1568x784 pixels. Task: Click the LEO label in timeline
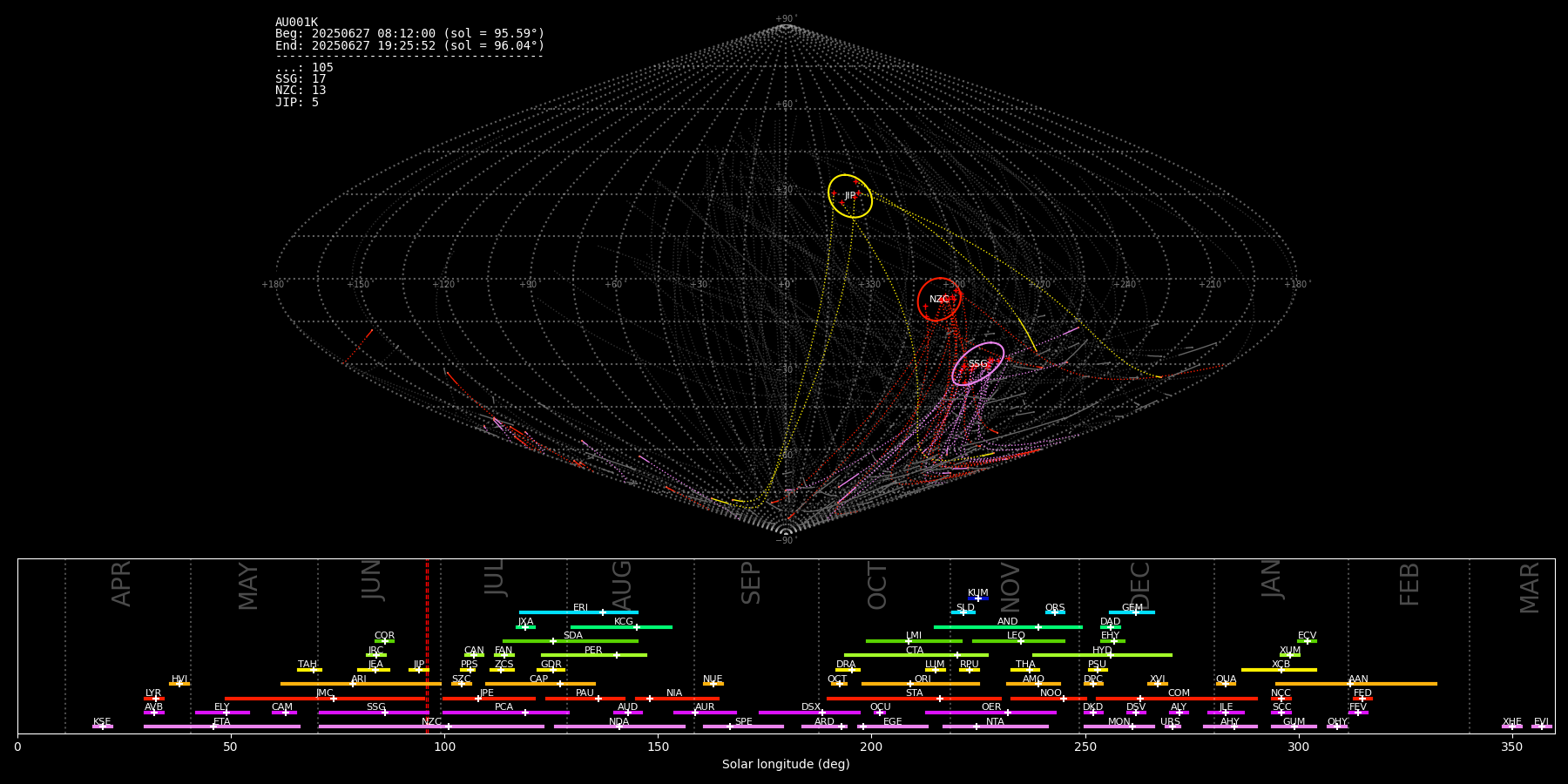click(1017, 636)
